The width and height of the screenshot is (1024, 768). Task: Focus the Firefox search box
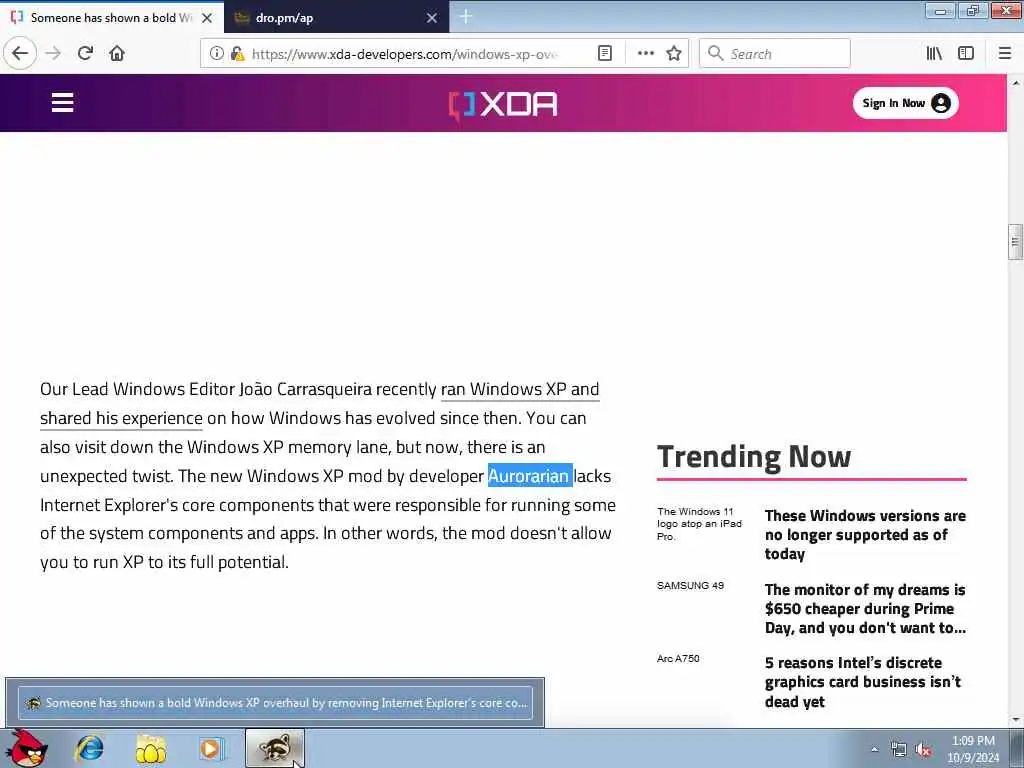[x=775, y=54]
